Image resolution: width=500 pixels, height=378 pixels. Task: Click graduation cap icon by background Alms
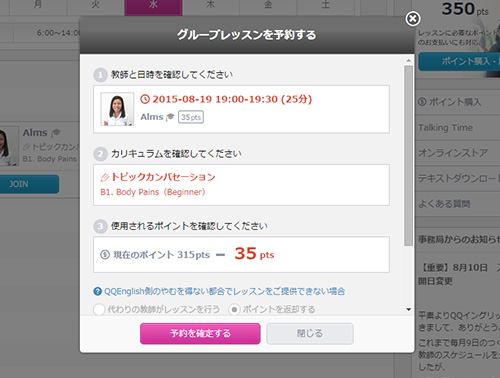56,133
